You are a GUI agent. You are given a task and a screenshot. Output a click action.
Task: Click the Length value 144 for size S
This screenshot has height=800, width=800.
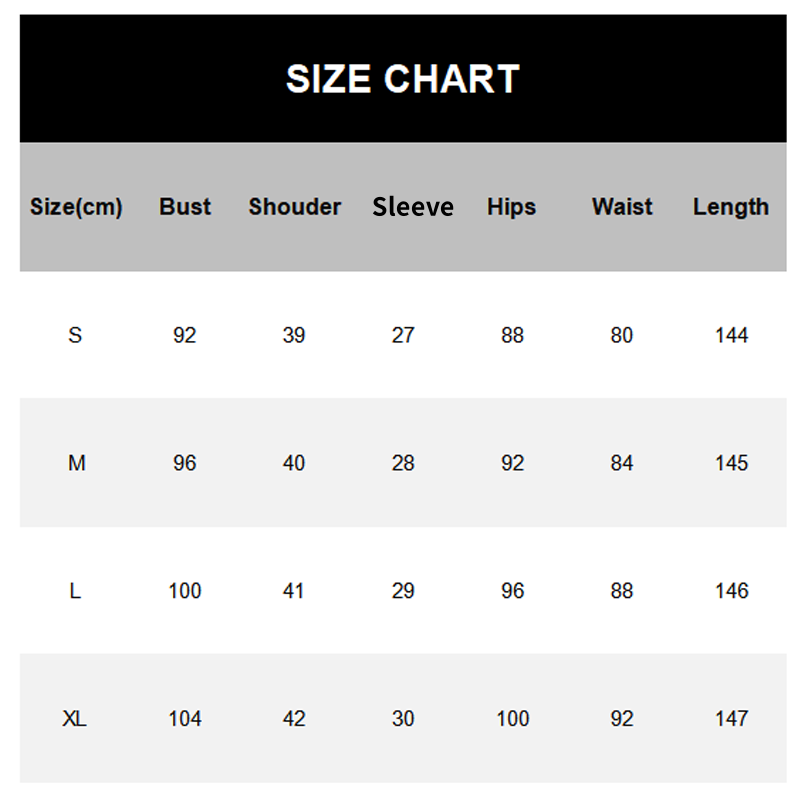[x=732, y=335]
